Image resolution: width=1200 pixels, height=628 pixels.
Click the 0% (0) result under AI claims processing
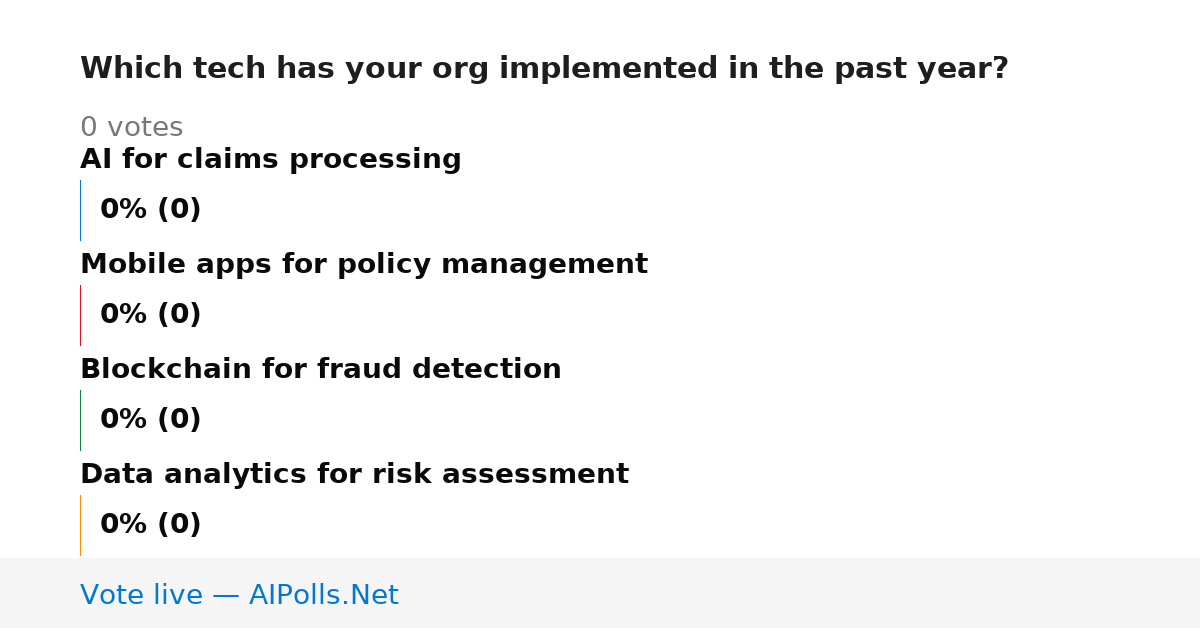[x=150, y=210]
